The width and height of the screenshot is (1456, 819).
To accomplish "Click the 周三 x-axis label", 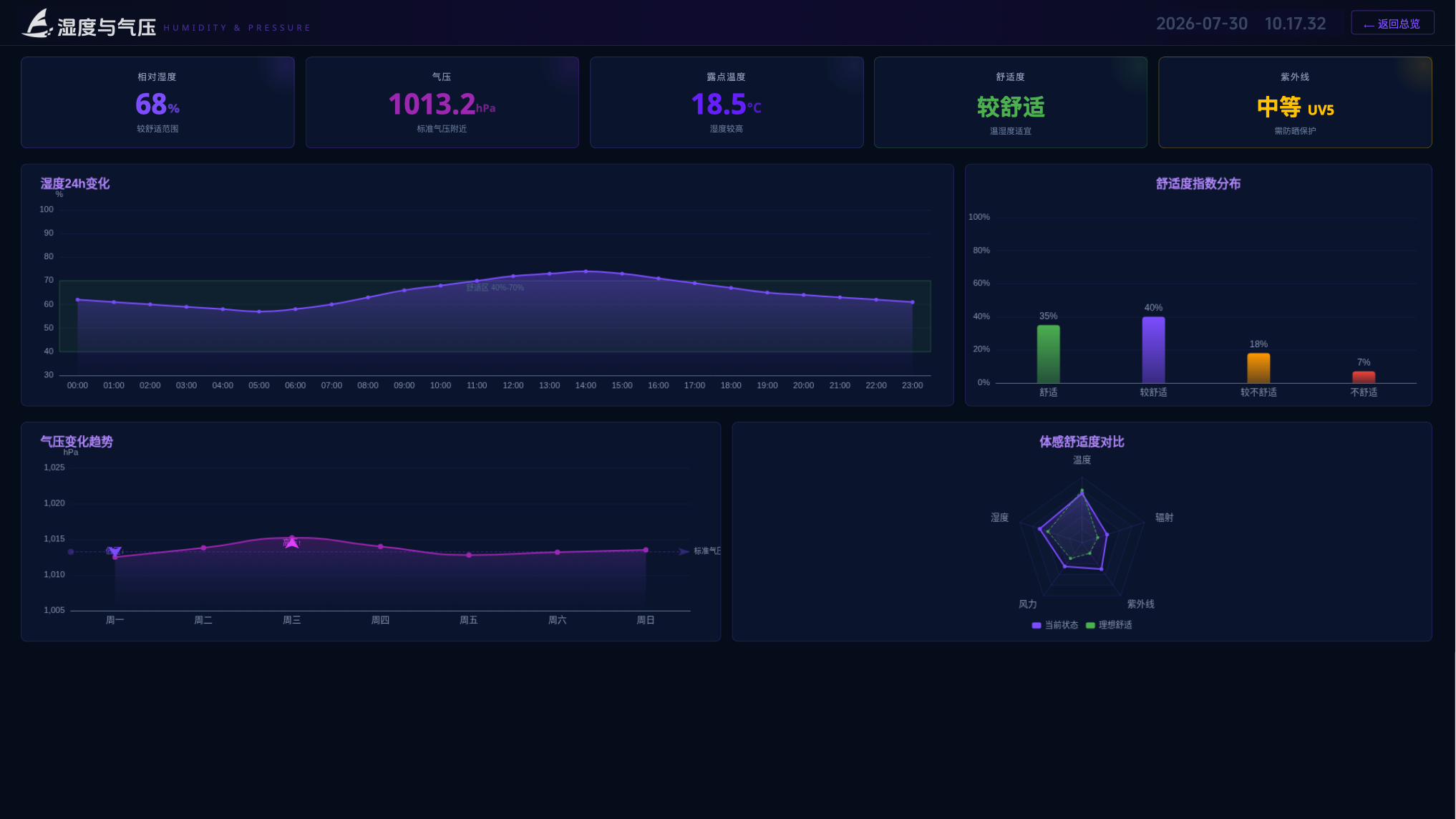I will point(291,620).
